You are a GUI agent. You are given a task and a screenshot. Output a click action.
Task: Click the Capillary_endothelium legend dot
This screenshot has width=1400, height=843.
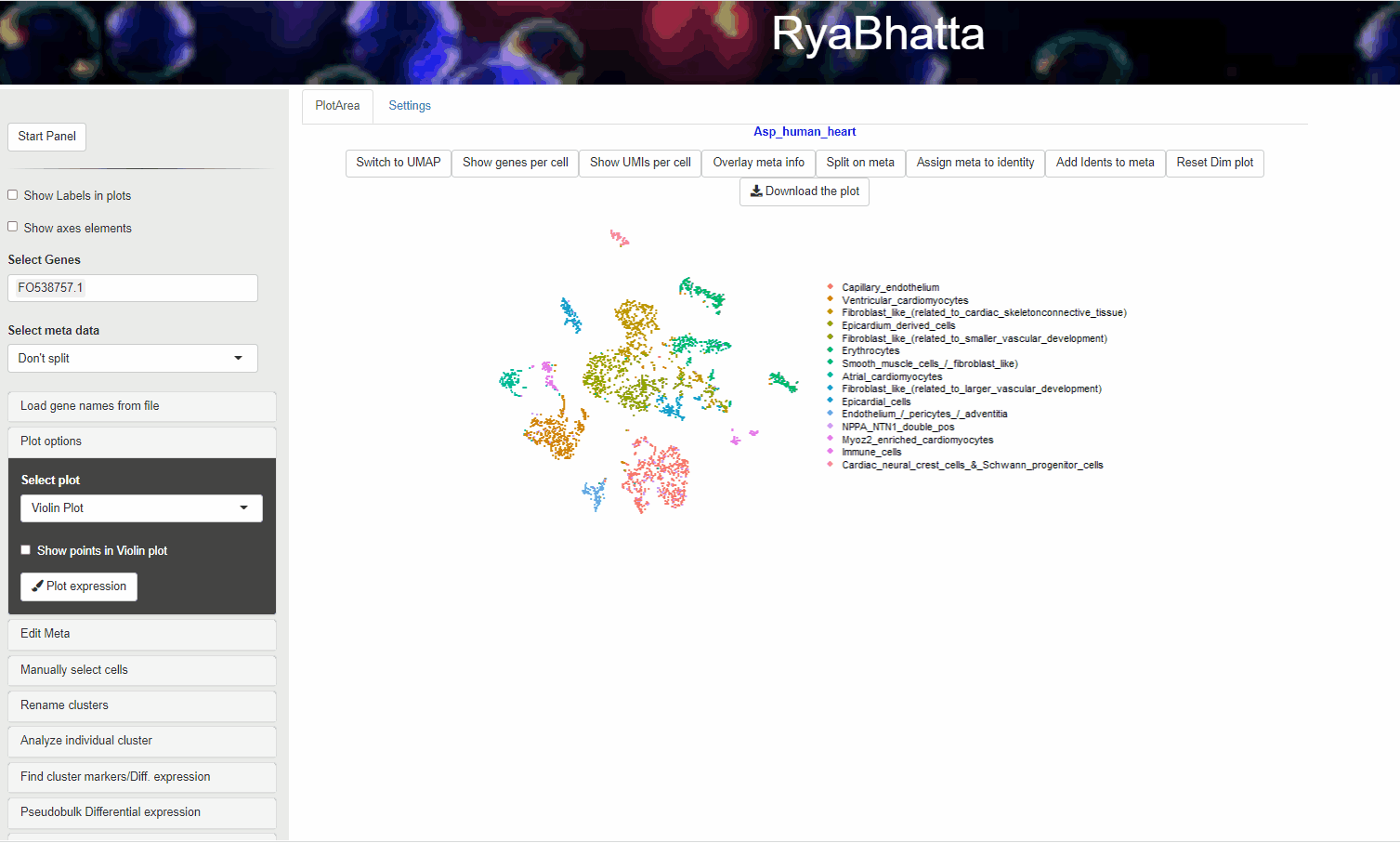pyautogui.click(x=830, y=287)
